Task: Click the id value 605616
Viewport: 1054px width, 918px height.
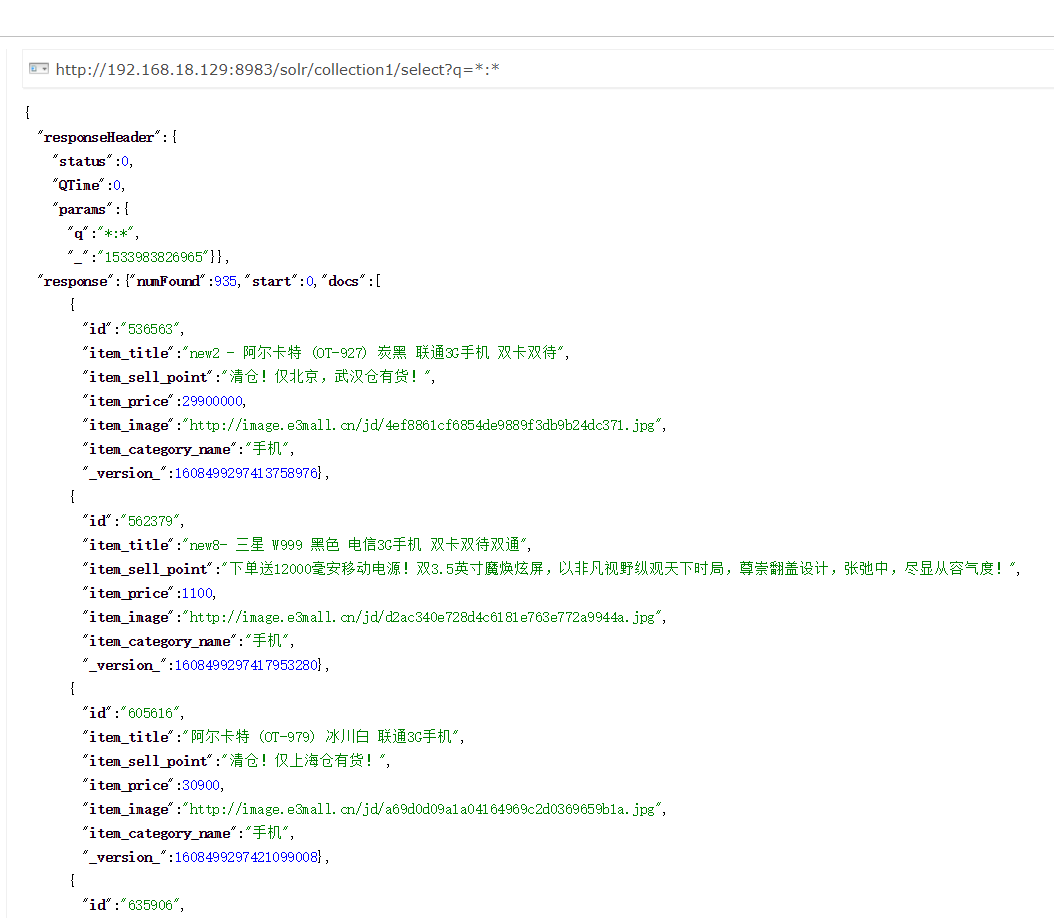Action: pos(151,713)
